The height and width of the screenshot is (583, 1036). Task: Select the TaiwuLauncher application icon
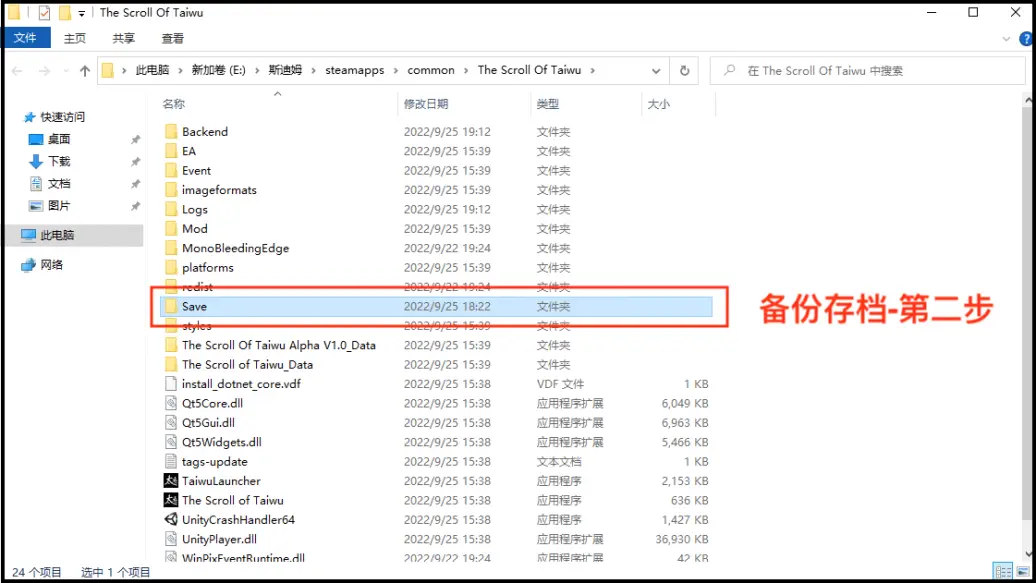(171, 481)
